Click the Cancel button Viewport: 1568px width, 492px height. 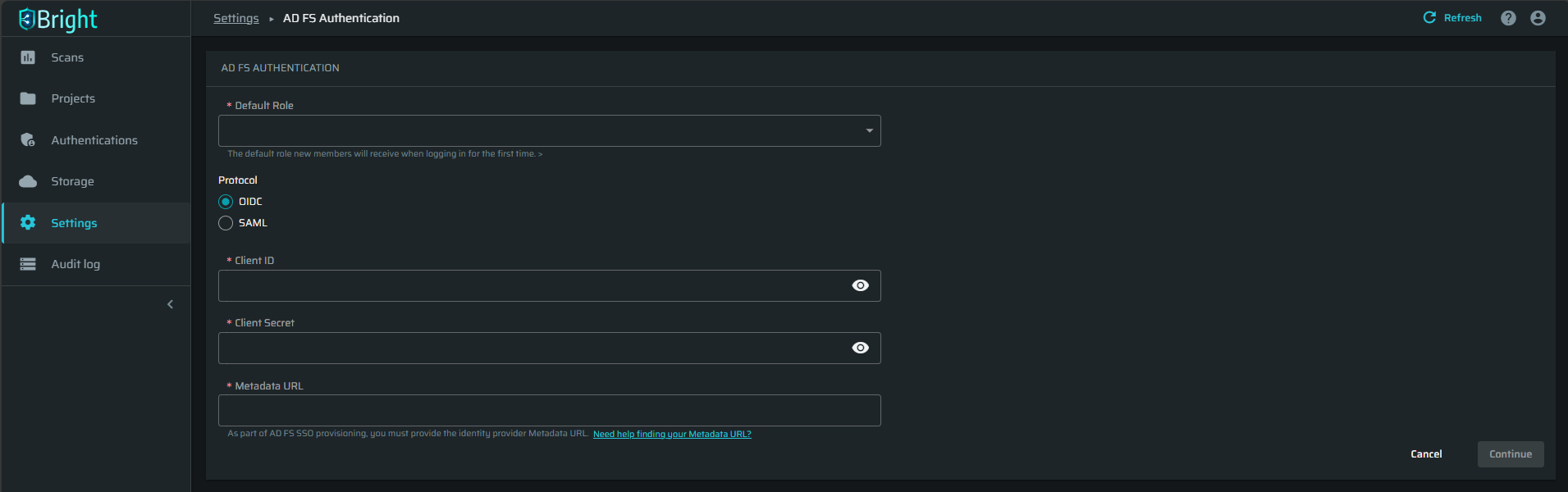point(1426,454)
